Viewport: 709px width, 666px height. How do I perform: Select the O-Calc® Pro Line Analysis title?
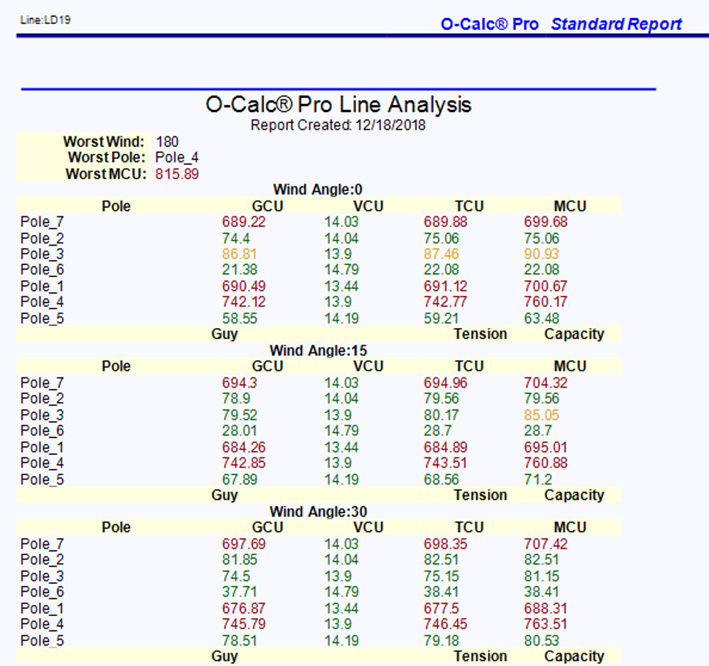pos(338,104)
